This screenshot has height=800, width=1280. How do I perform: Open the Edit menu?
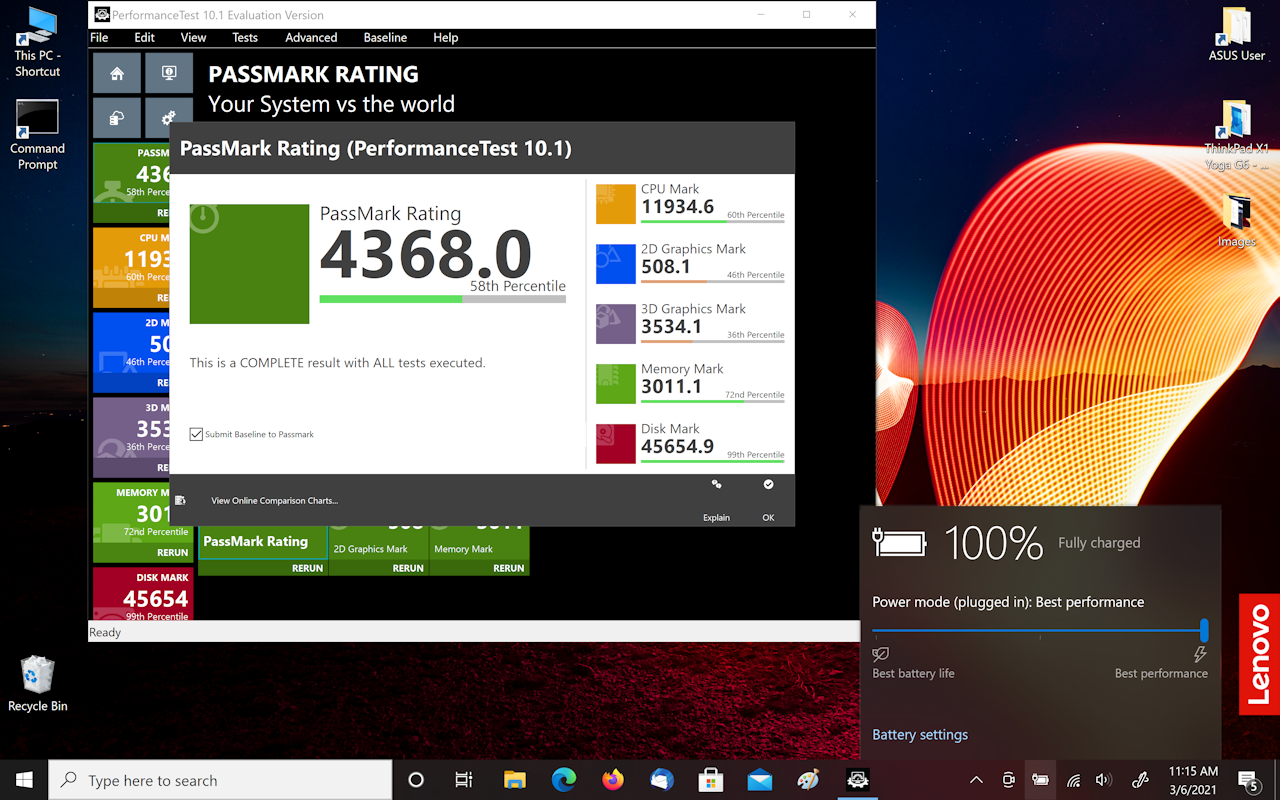[x=145, y=37]
